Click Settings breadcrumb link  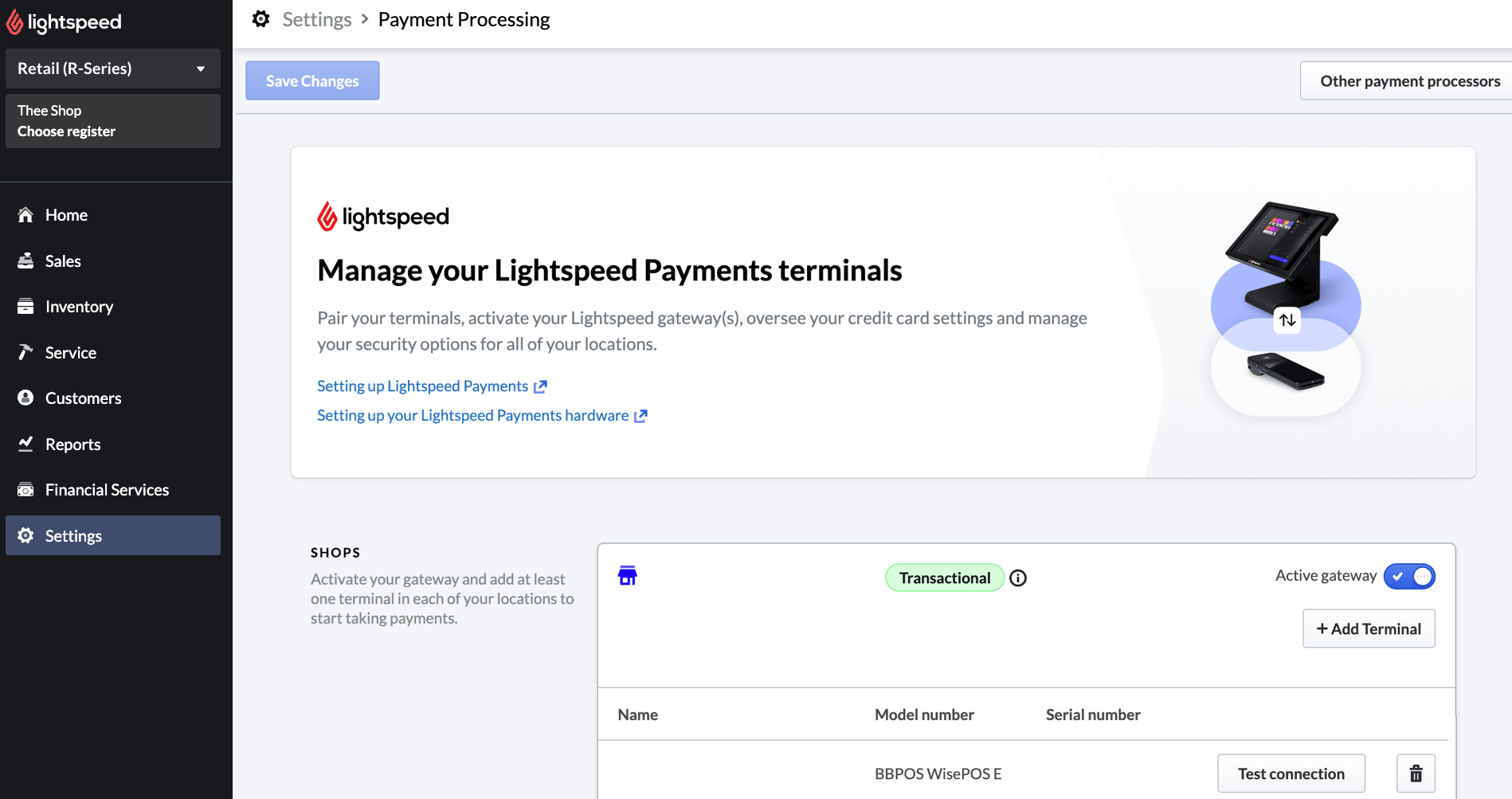coord(317,20)
